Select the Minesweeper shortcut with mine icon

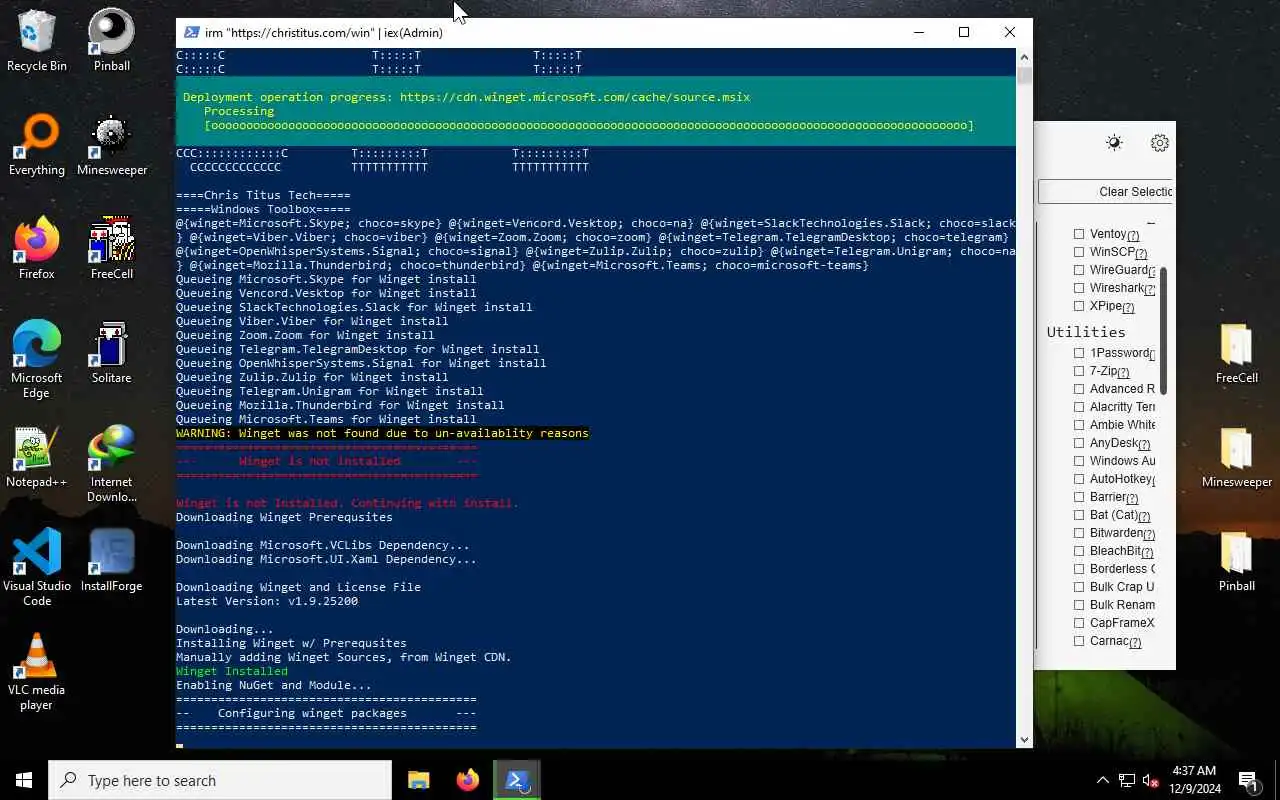pos(111,145)
